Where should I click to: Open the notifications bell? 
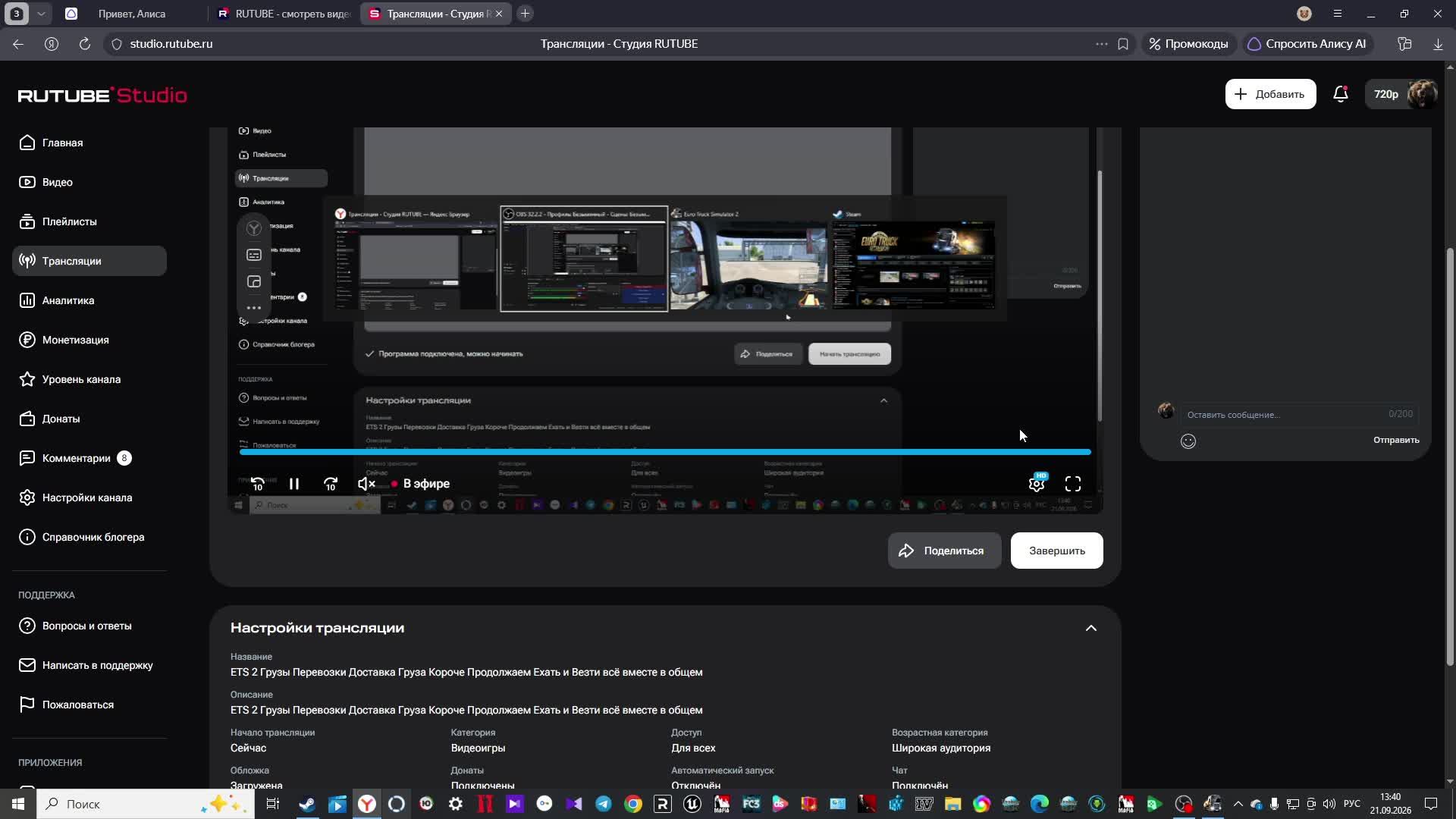[1341, 94]
